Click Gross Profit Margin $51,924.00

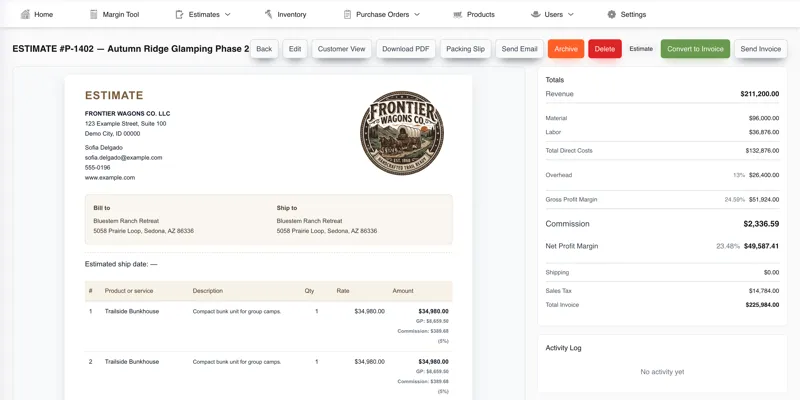click(764, 199)
